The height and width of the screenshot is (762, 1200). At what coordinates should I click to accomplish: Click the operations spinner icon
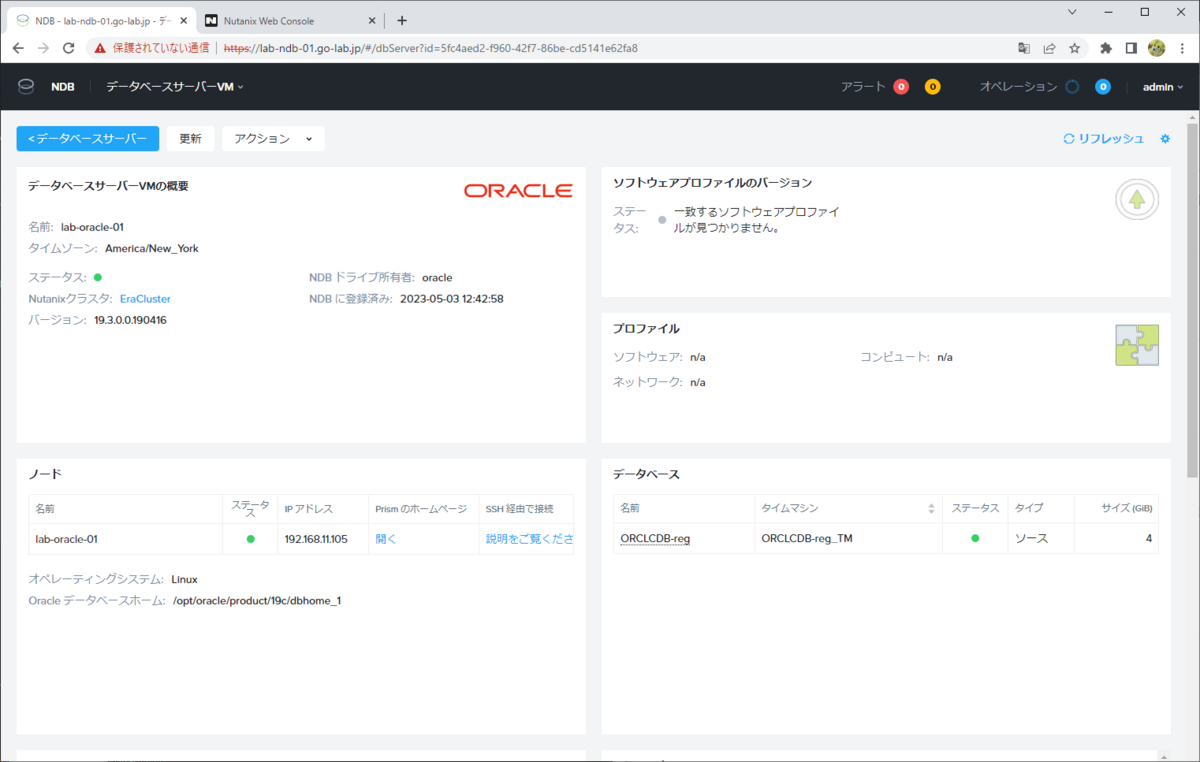tap(1072, 87)
